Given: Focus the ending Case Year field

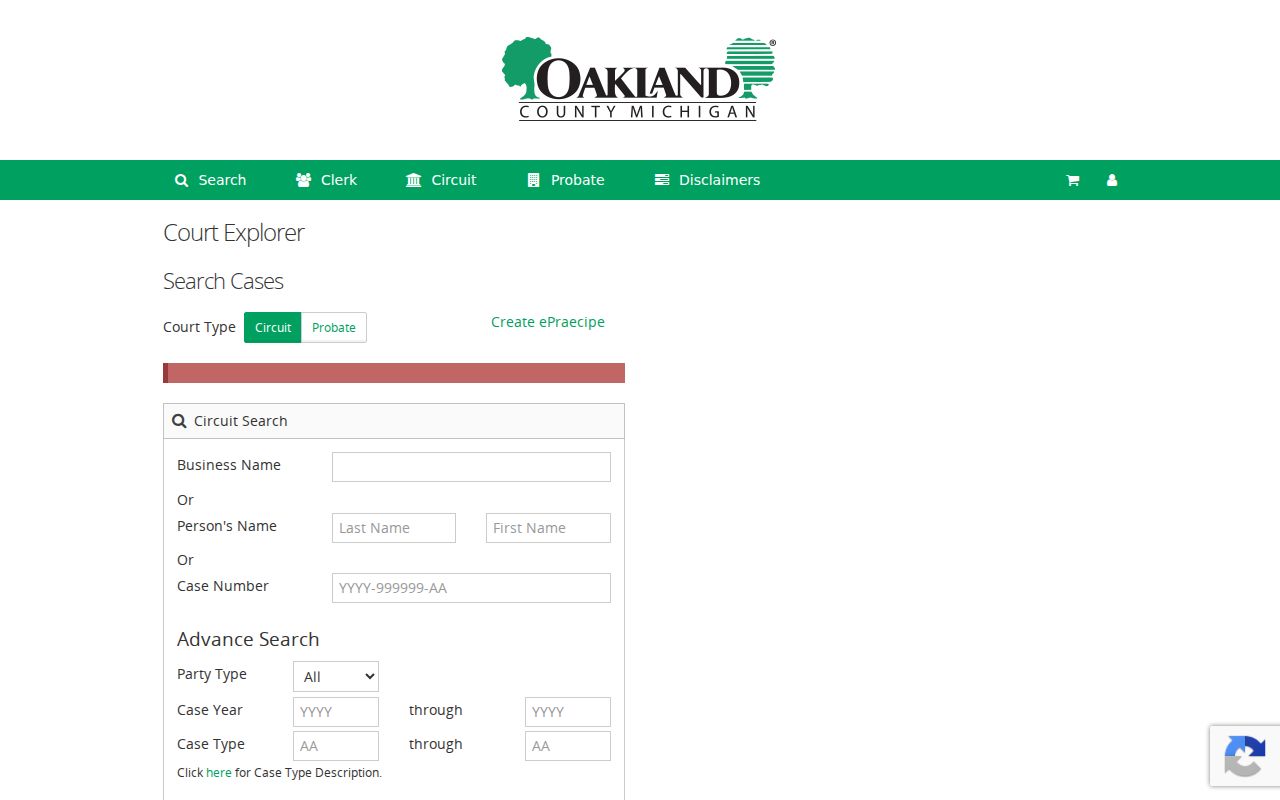Looking at the screenshot, I should click(x=568, y=712).
